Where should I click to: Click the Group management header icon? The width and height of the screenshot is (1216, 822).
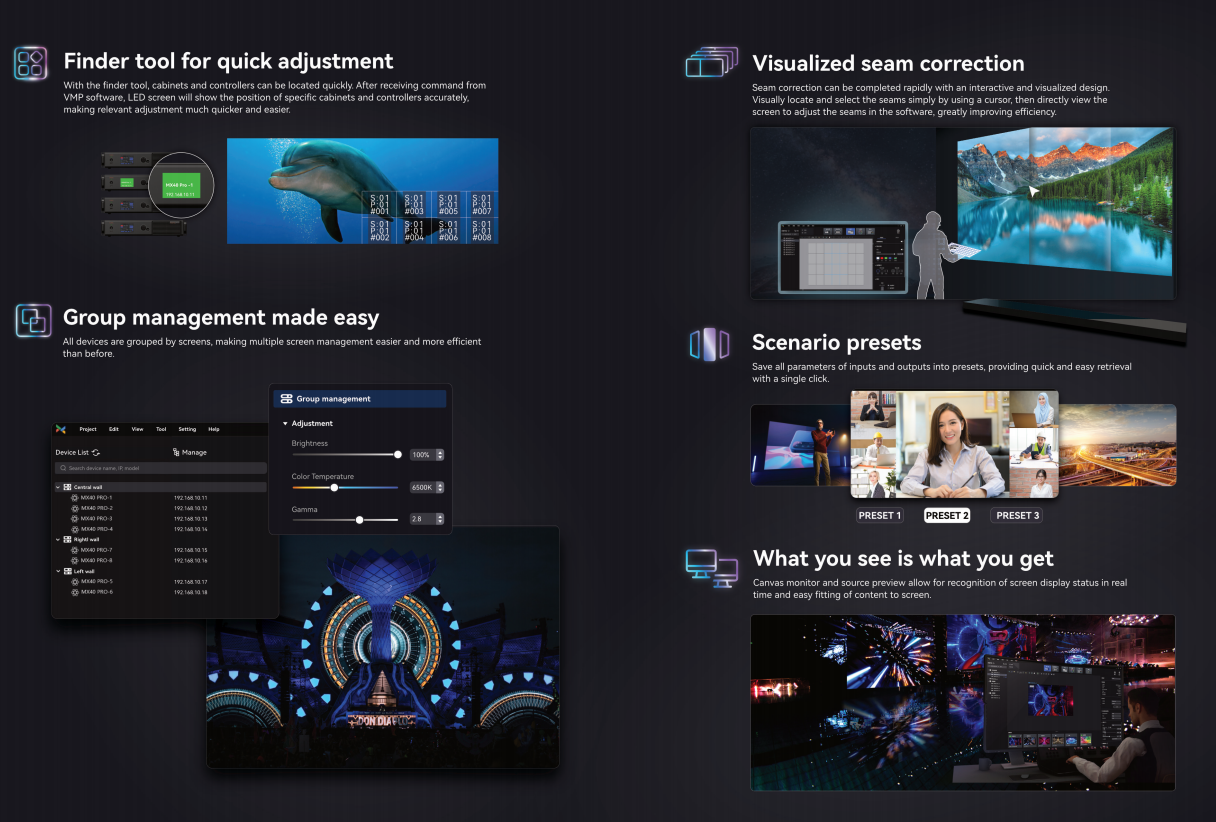click(x=286, y=399)
